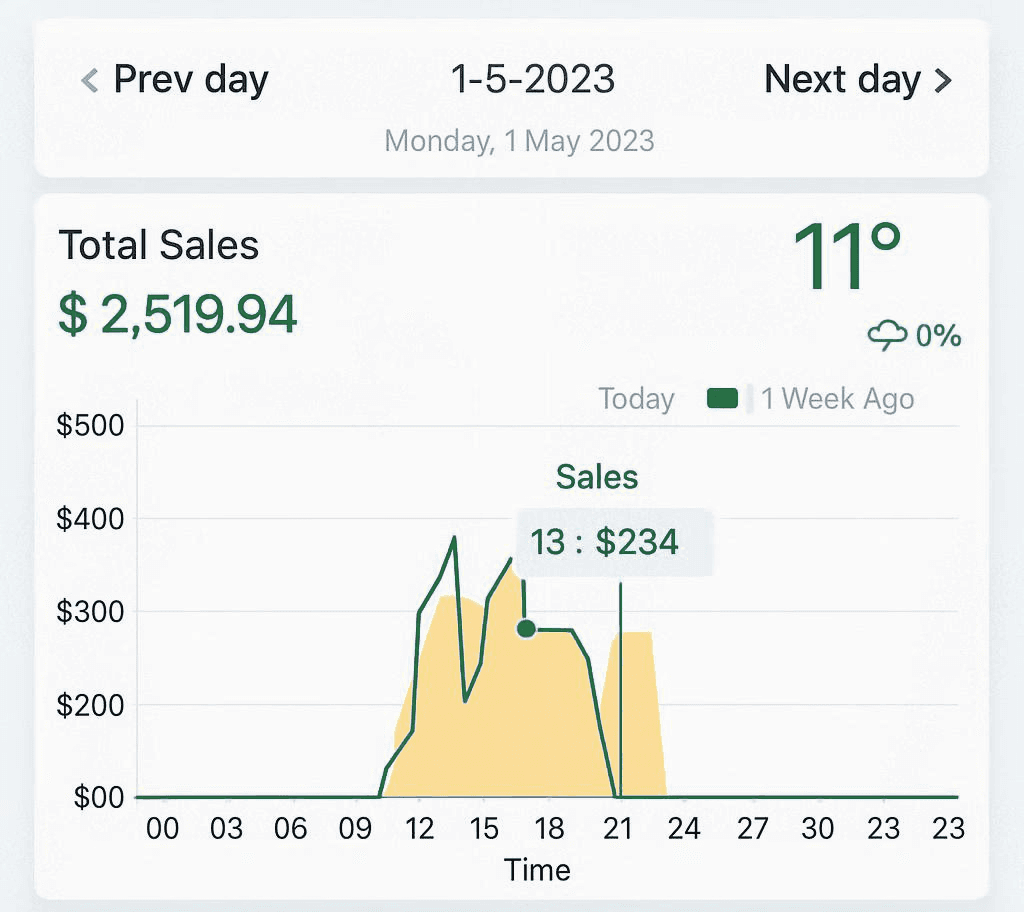Click the green legend color swatch
The image size is (1024, 912).
pos(722,399)
